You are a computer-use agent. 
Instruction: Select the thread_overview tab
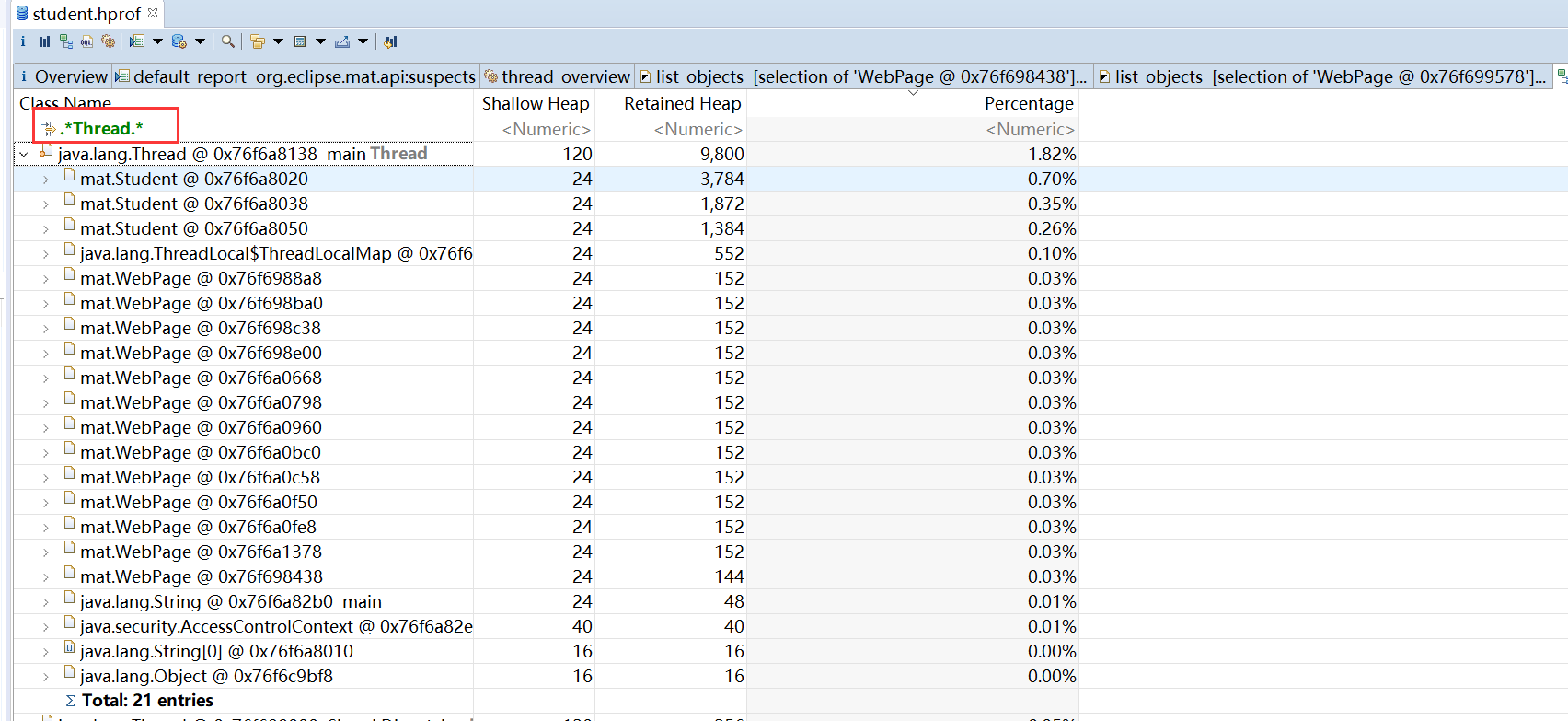coord(558,76)
